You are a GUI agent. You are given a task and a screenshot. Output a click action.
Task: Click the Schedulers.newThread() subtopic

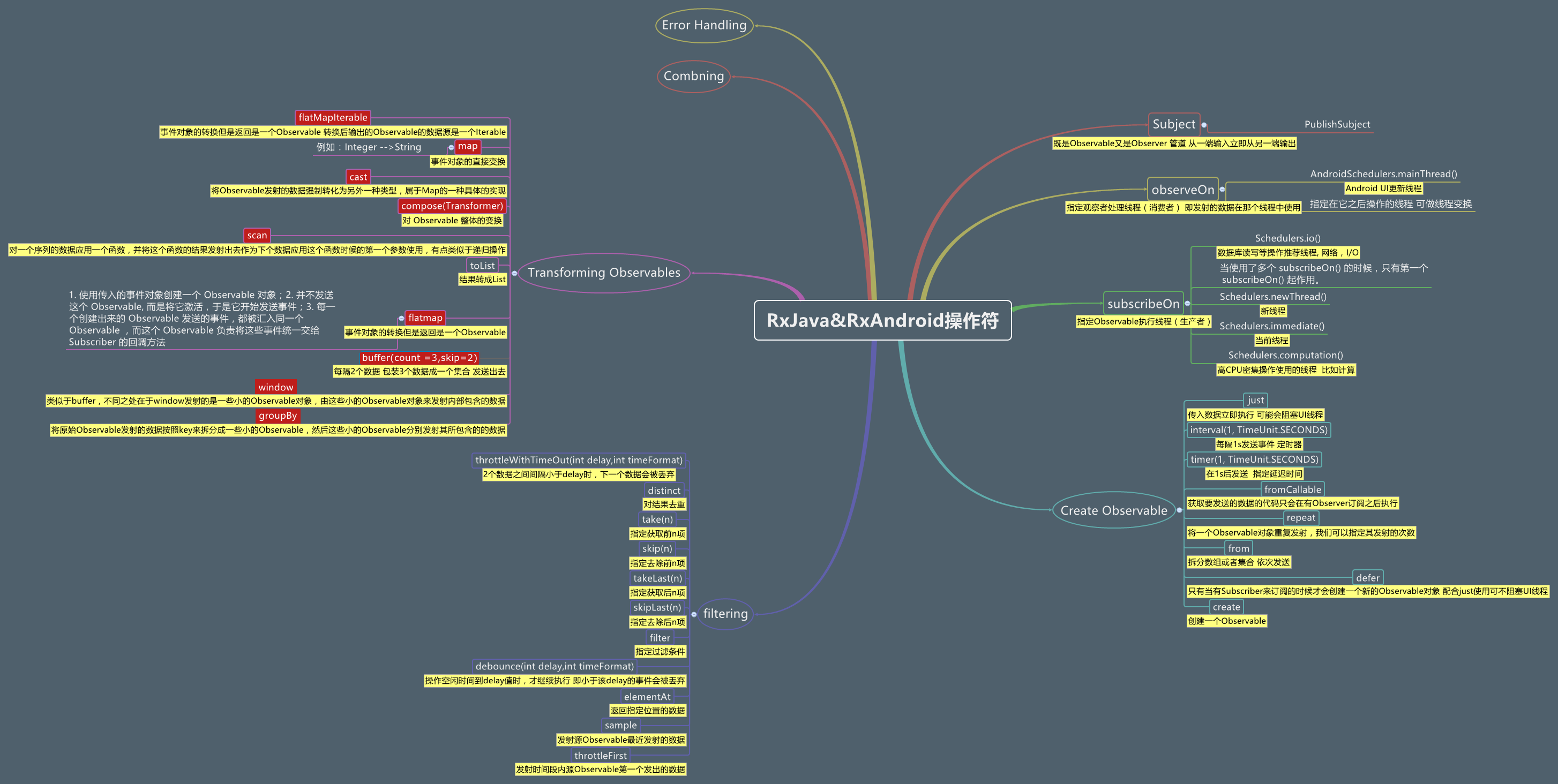[x=1272, y=297]
